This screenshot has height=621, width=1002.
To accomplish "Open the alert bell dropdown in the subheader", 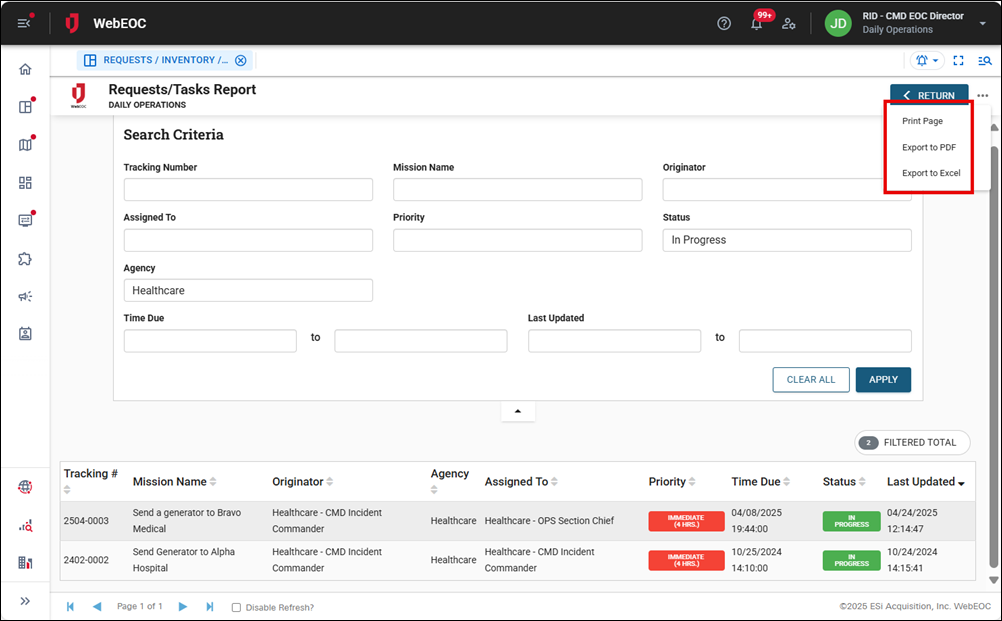I will click(926, 60).
